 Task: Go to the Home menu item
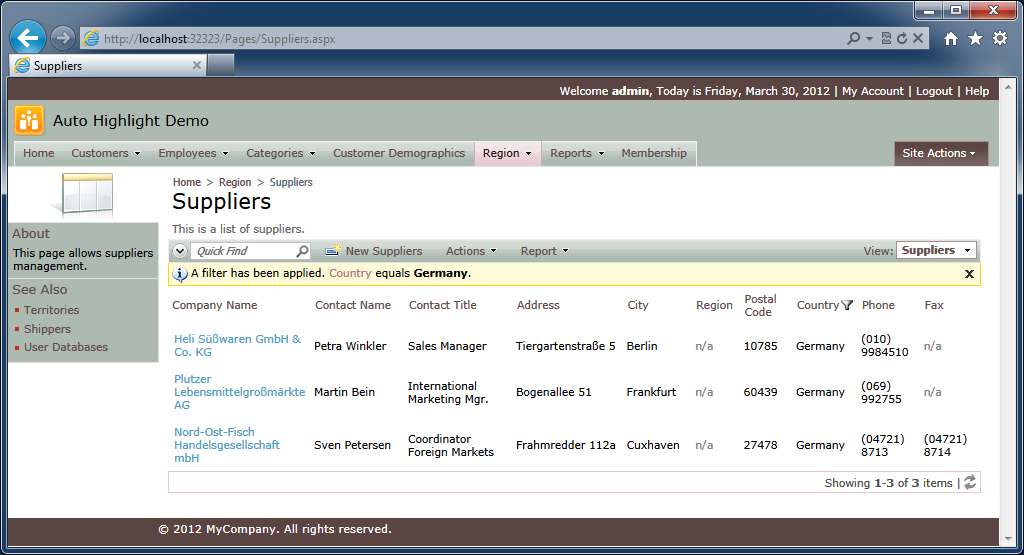coord(39,153)
